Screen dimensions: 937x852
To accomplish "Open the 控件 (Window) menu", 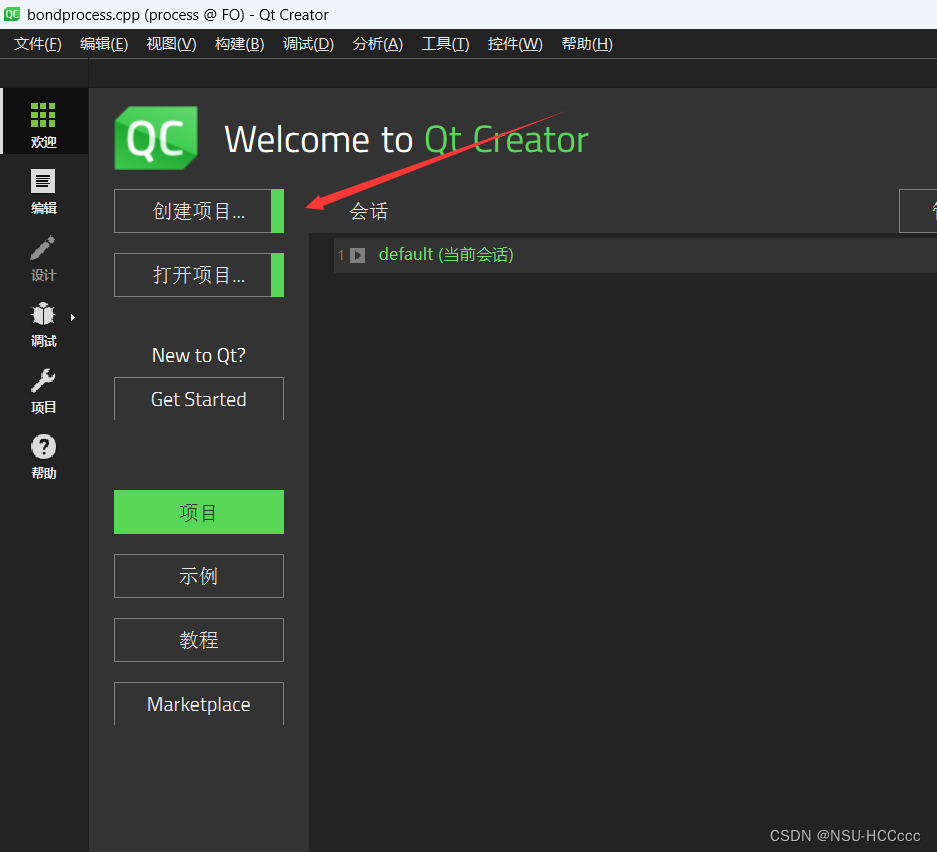I will (x=514, y=44).
